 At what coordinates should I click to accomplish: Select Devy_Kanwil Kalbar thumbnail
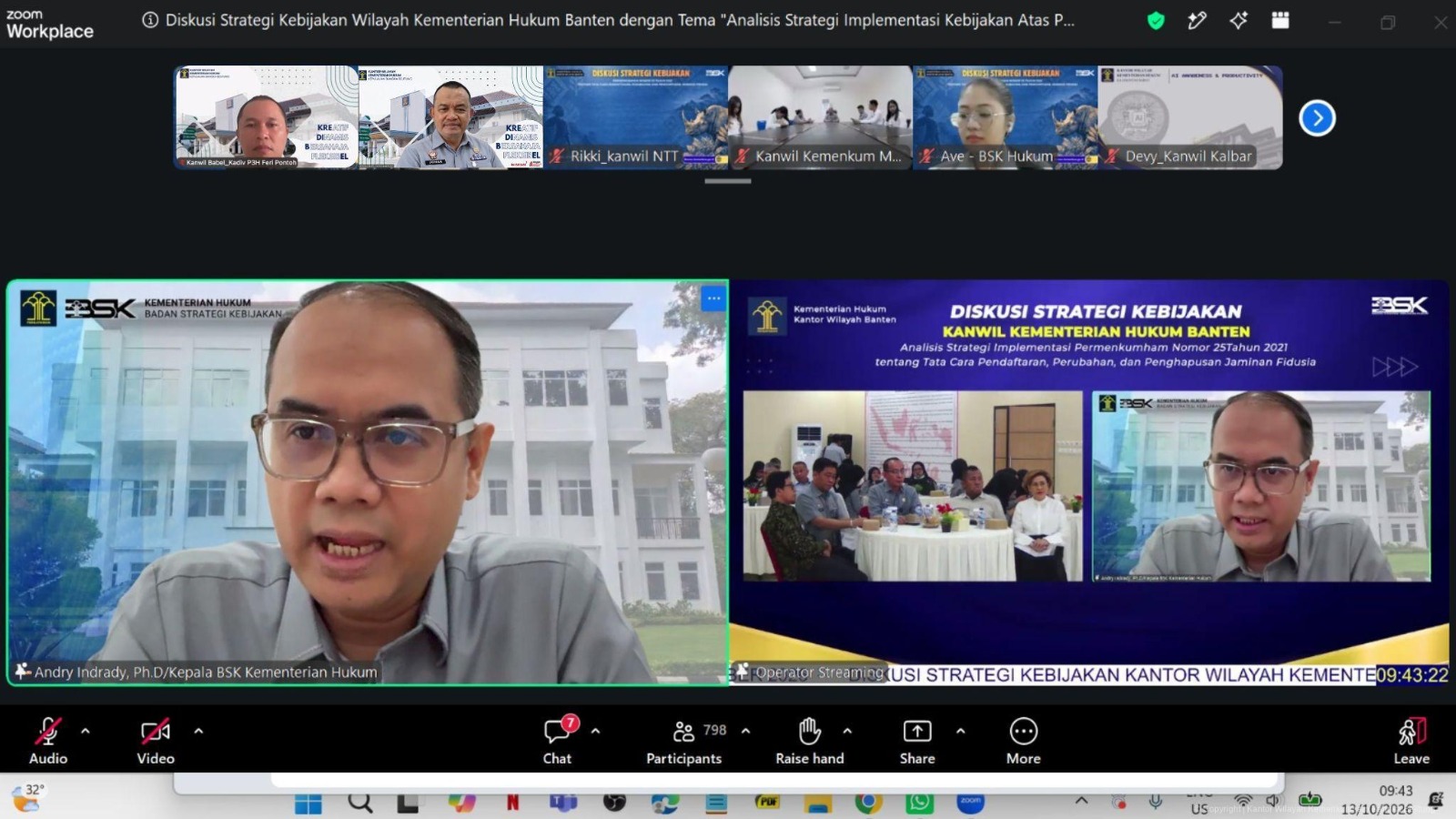point(1189,117)
